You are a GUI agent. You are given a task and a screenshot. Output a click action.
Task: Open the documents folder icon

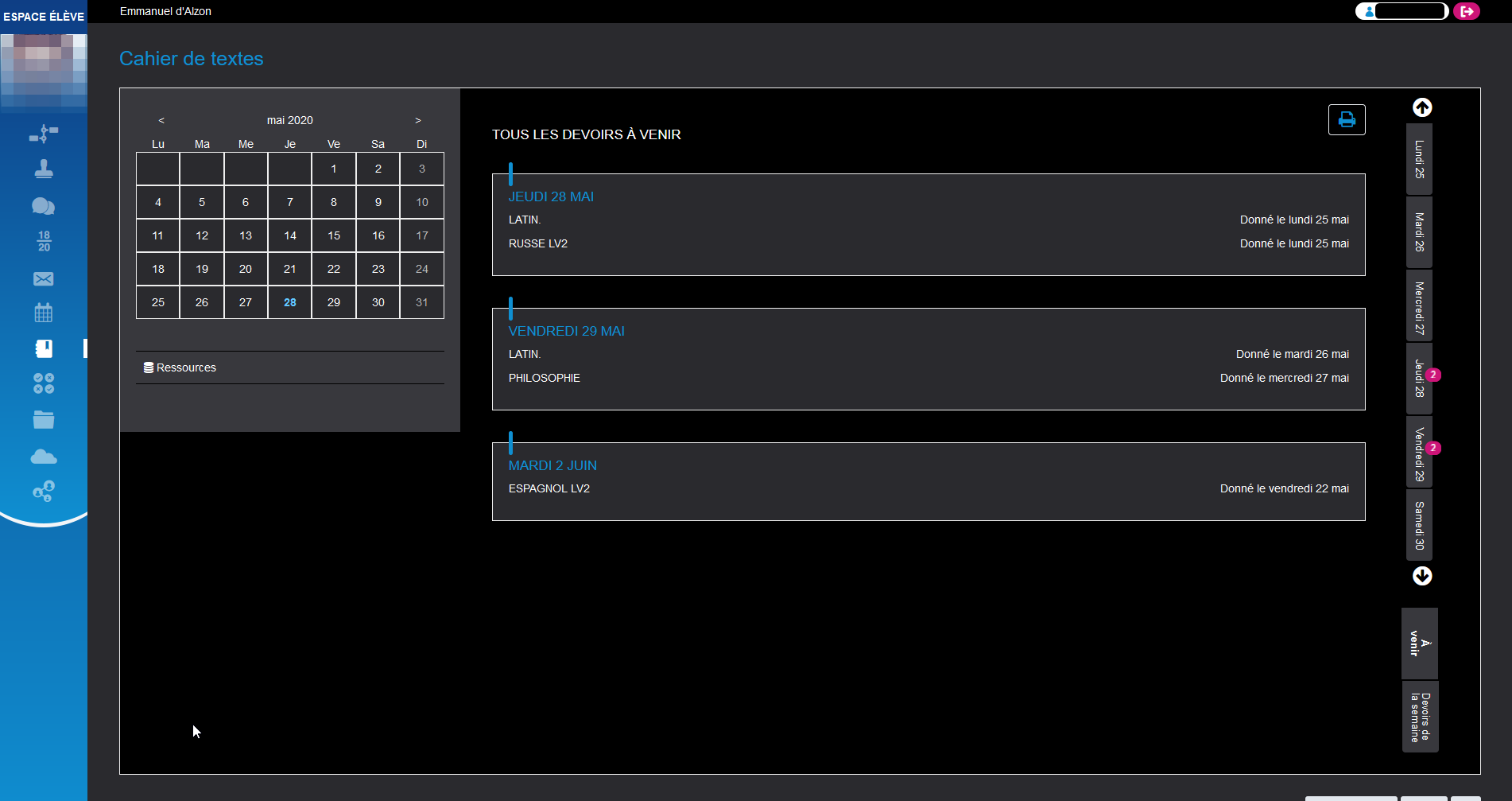[44, 419]
